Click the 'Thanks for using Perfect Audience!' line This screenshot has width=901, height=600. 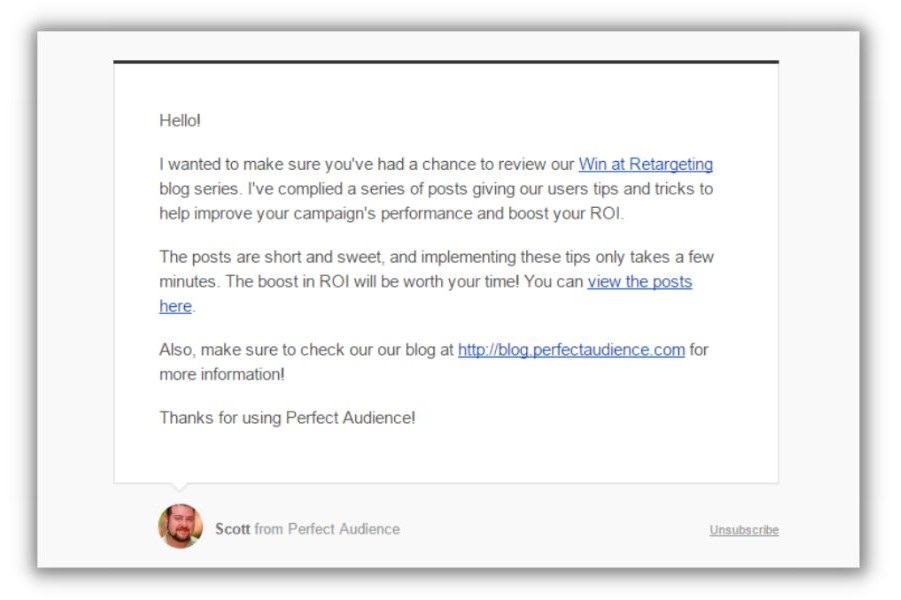click(287, 418)
